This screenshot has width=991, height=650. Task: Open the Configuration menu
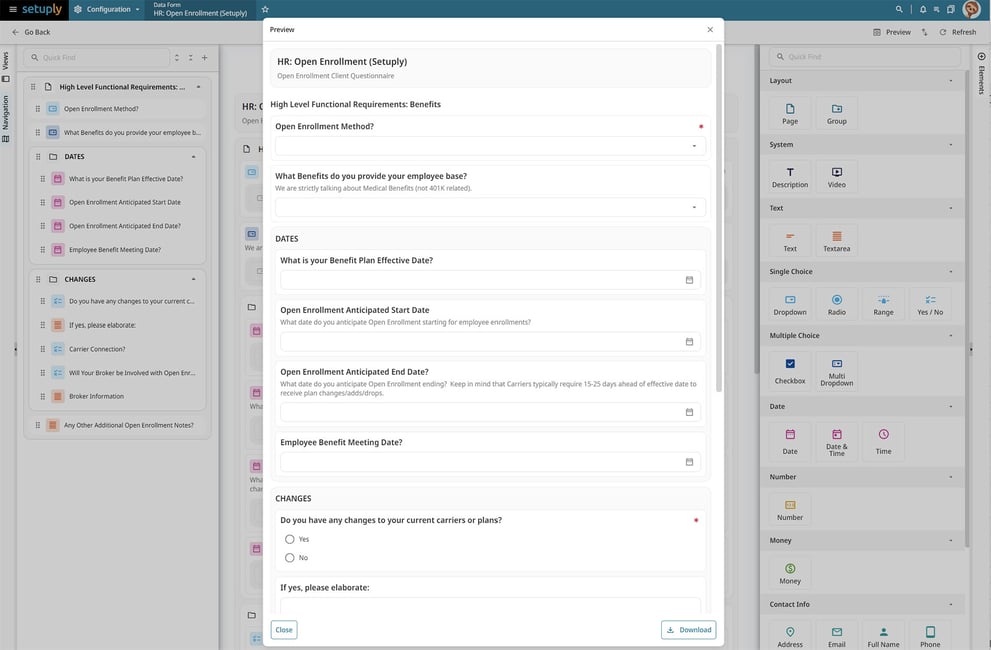coord(106,9)
